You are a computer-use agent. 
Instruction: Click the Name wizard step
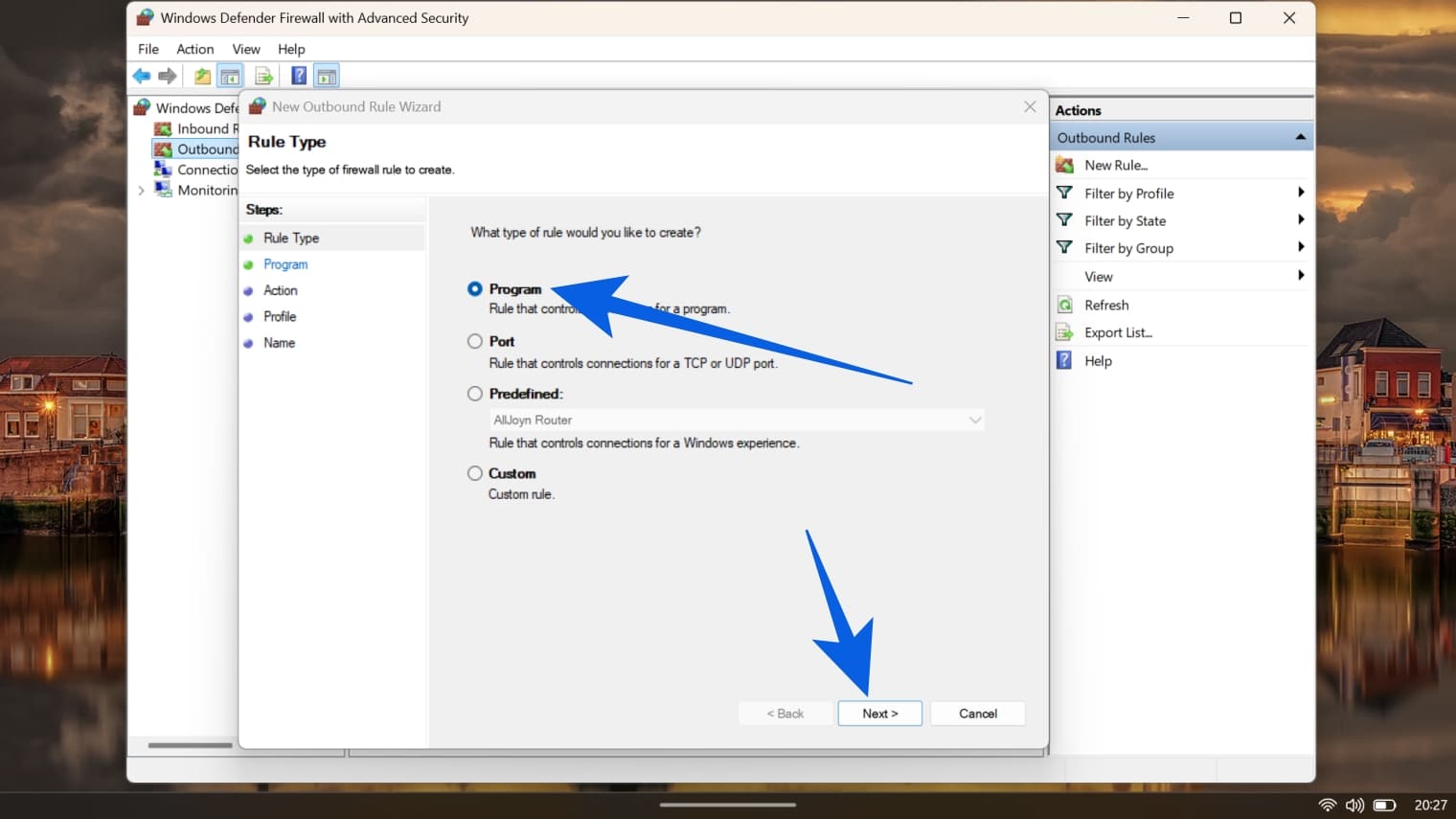(x=279, y=343)
